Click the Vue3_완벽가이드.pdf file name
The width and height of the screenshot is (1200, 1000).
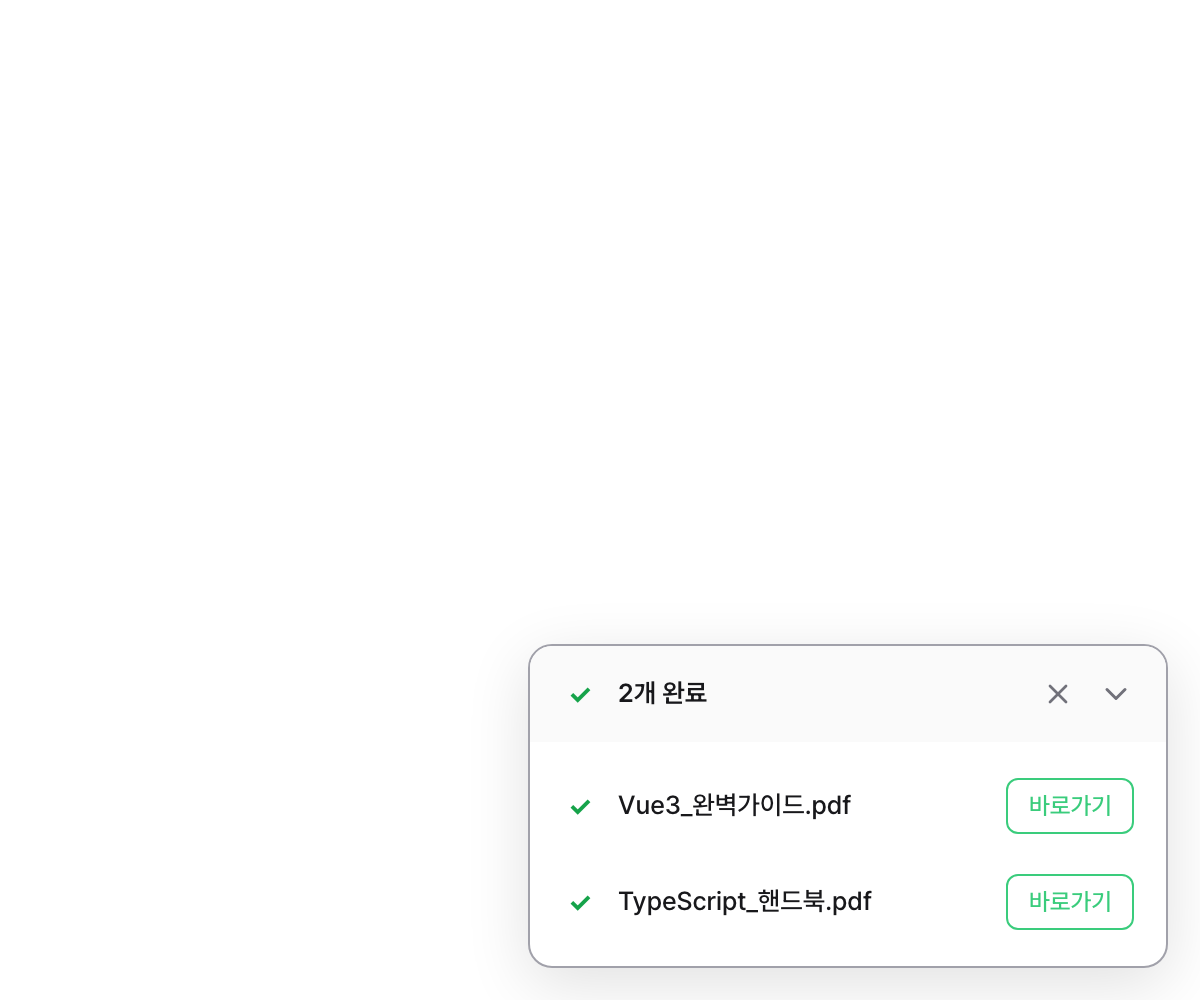click(735, 806)
